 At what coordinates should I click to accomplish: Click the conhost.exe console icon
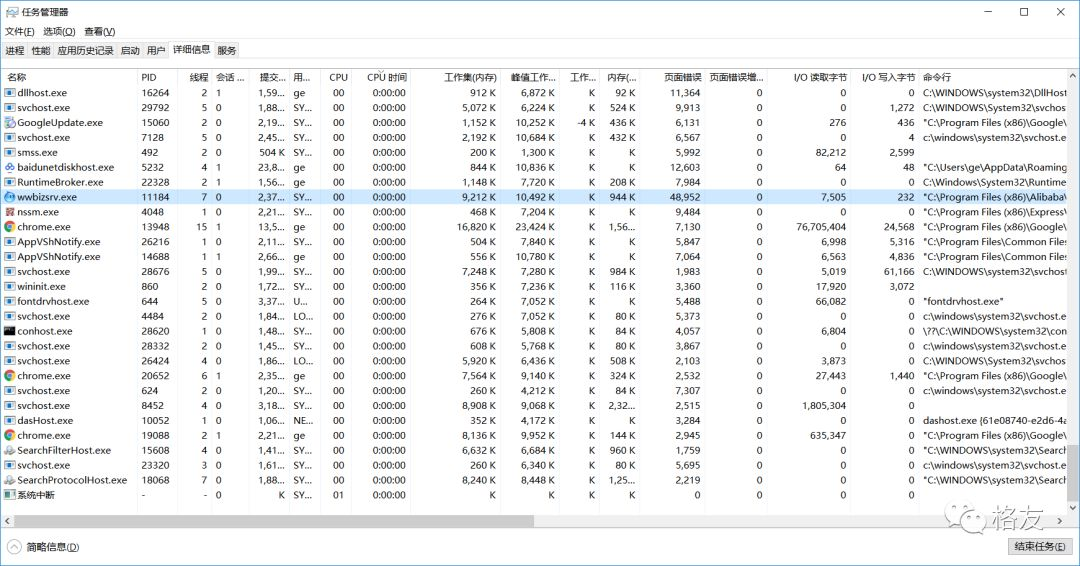[10, 331]
